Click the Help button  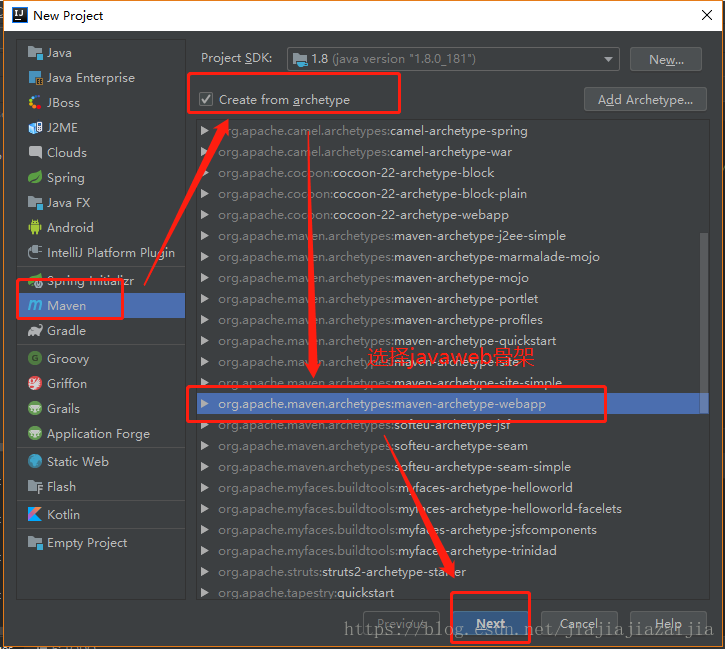668,624
